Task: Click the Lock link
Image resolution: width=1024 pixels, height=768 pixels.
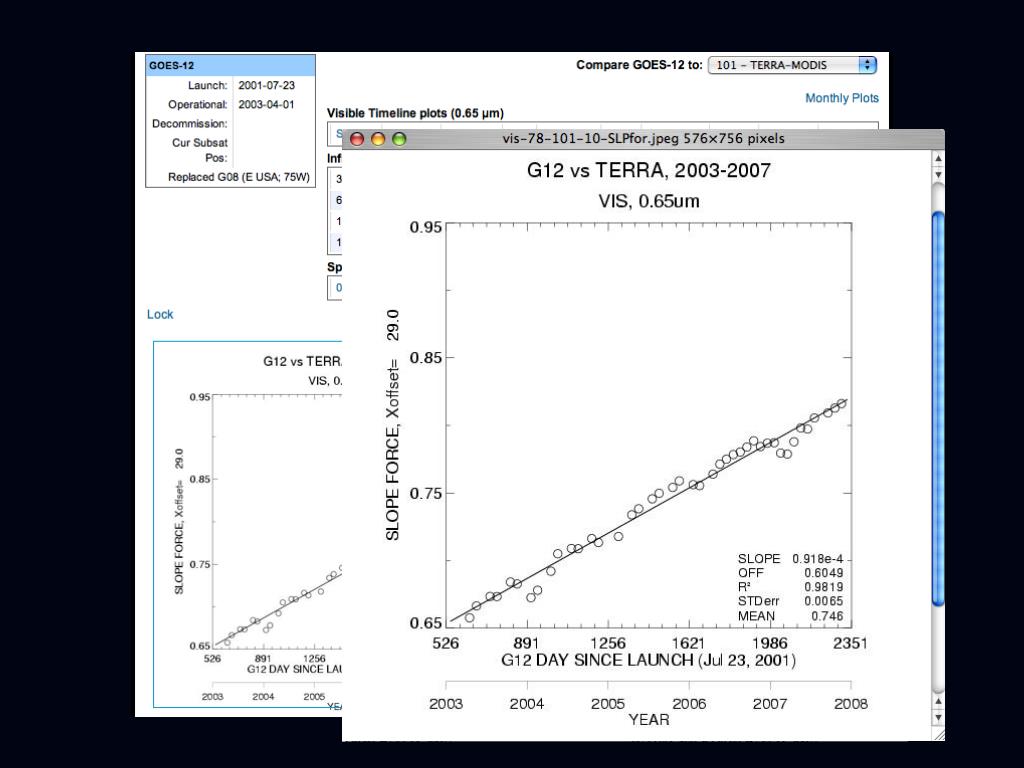Action: point(160,314)
